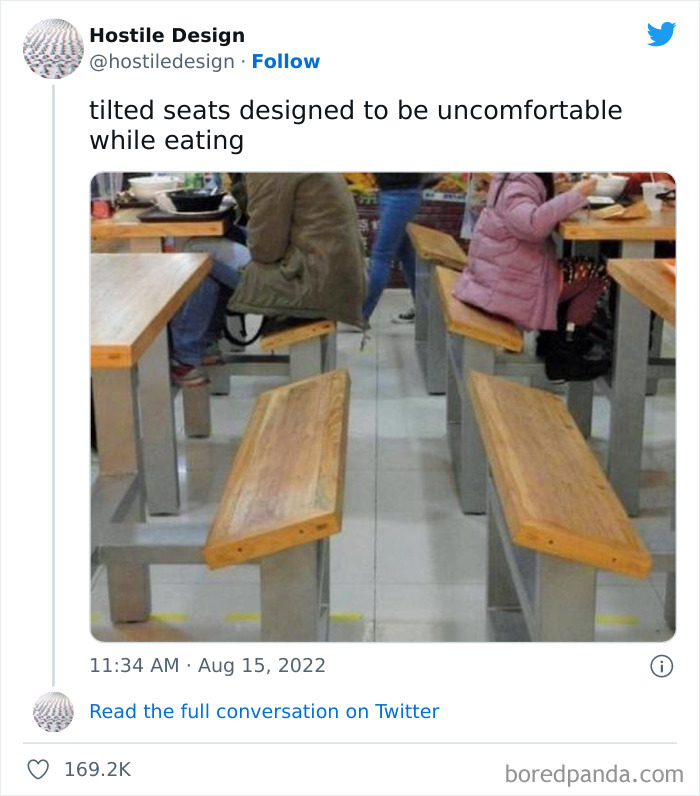Click the Twitter bird logo
The width and height of the screenshot is (700, 796).
(x=661, y=35)
